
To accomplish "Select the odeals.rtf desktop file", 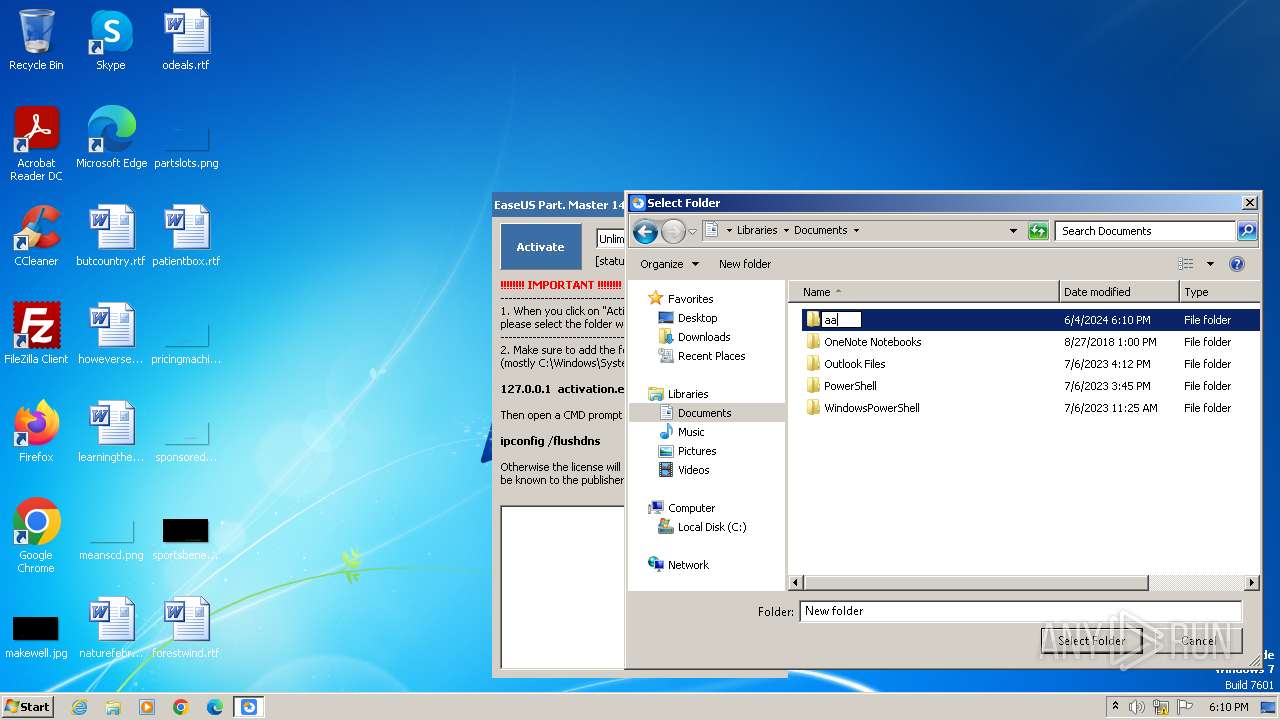I will pos(186,40).
